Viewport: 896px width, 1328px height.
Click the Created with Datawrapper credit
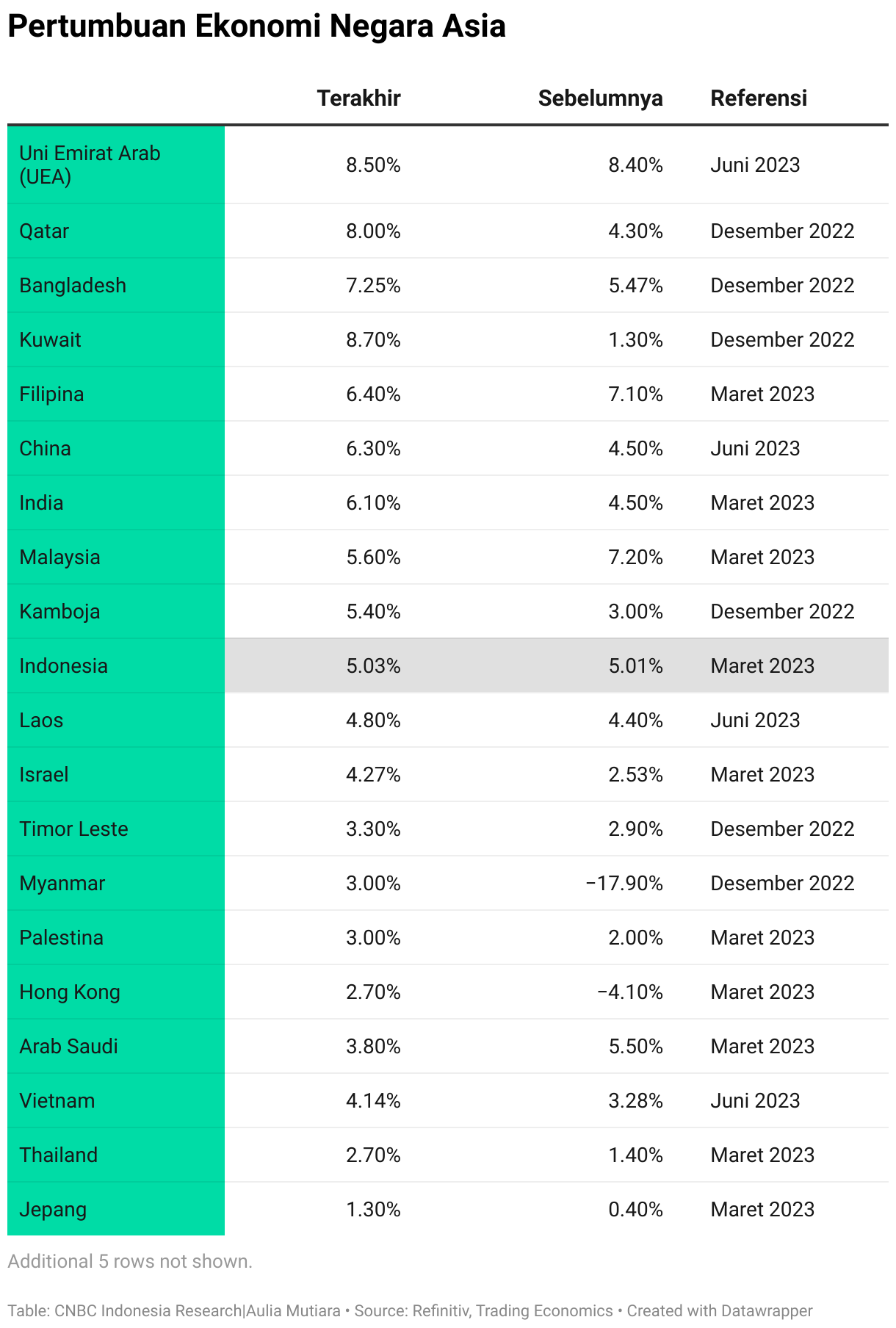click(x=720, y=1311)
